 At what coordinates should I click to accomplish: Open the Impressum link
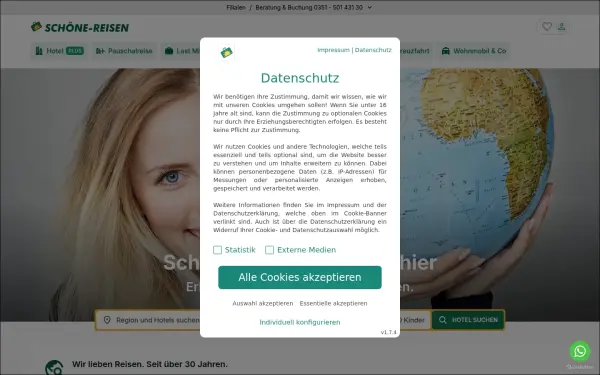tap(333, 50)
